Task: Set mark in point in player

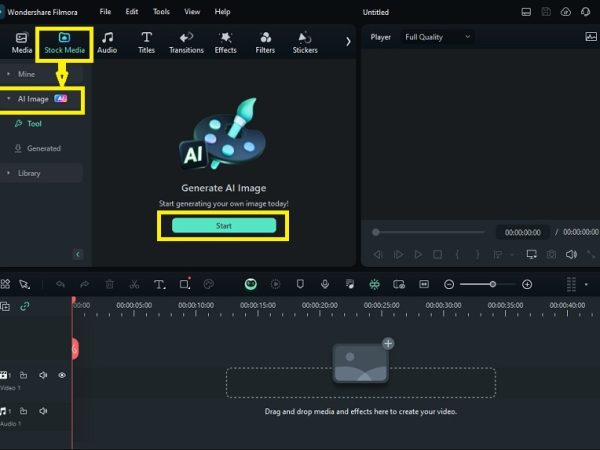Action: pyautogui.click(x=457, y=254)
